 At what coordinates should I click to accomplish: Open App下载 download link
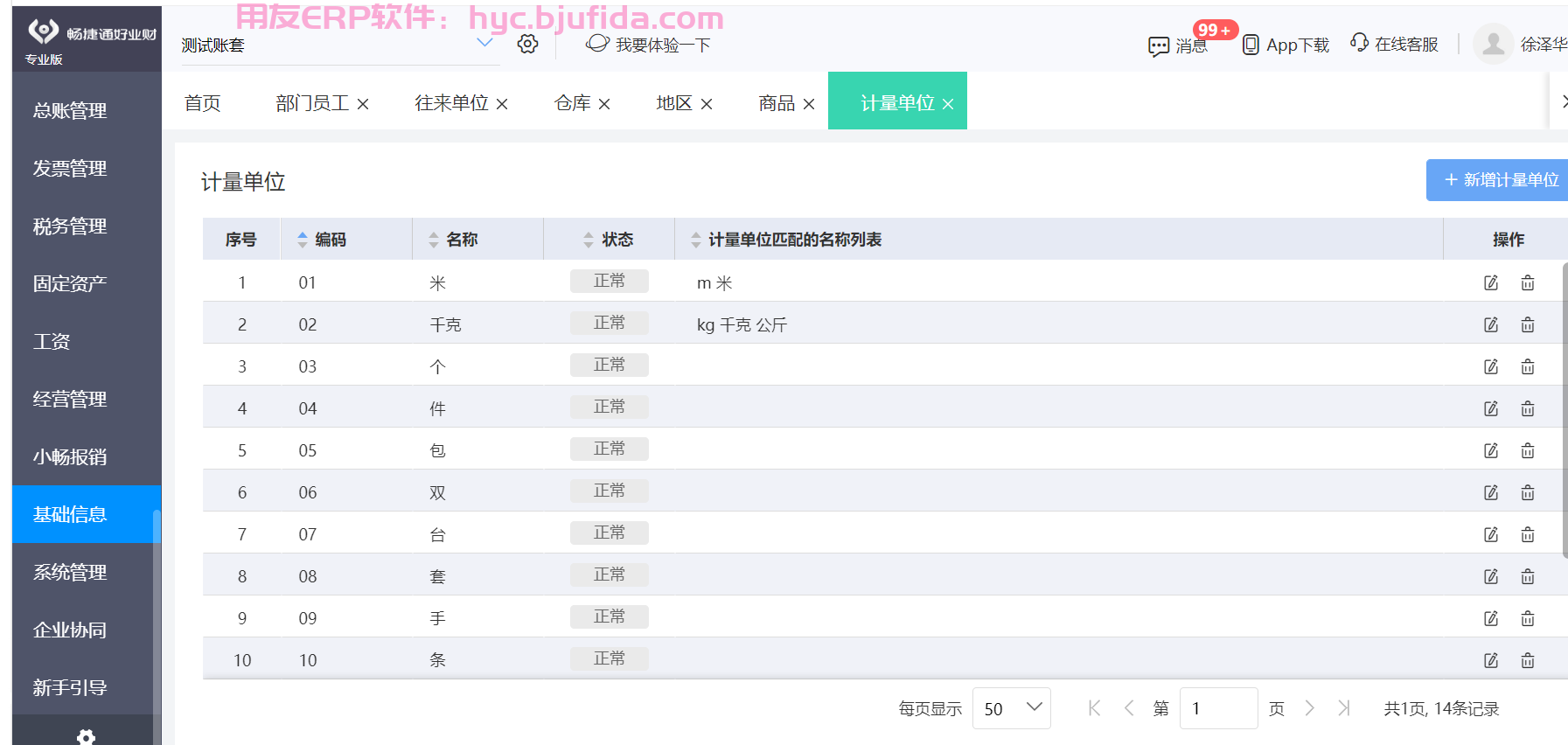(1286, 45)
